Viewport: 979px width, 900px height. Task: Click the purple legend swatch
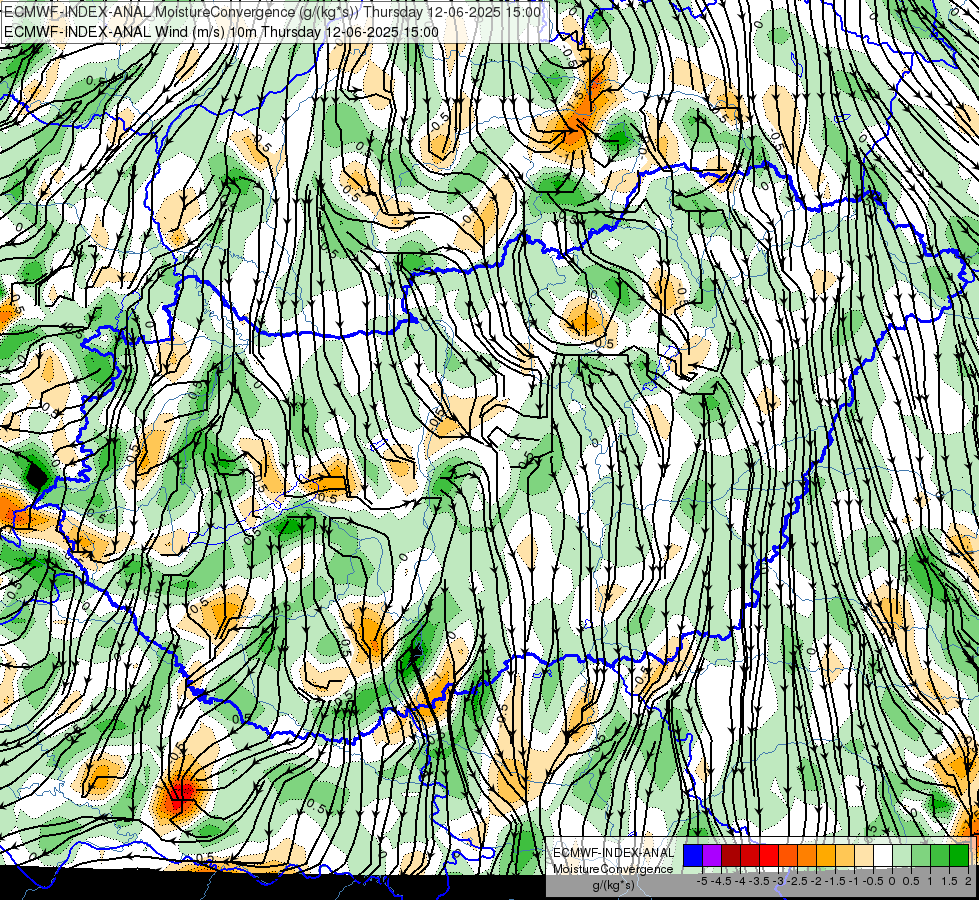[712, 855]
